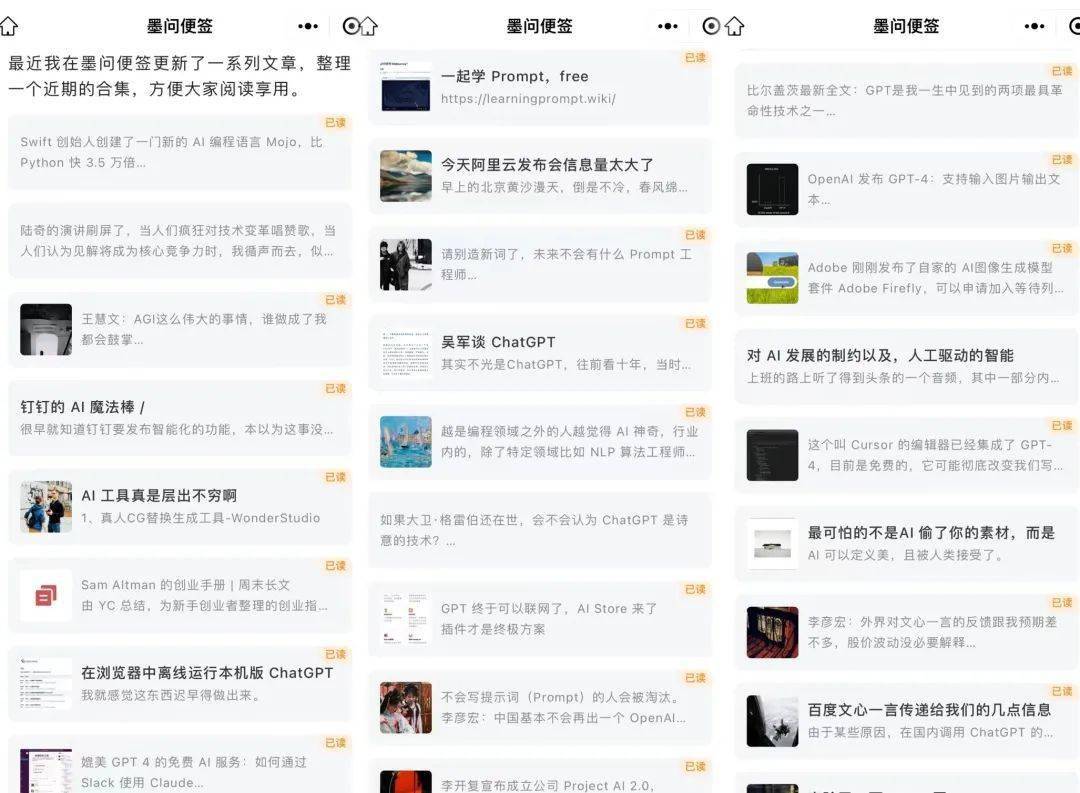This screenshot has width=1080, height=793.
Task: Open 百度文心一言传递给我们的几点信息 article
Action: pos(907,721)
